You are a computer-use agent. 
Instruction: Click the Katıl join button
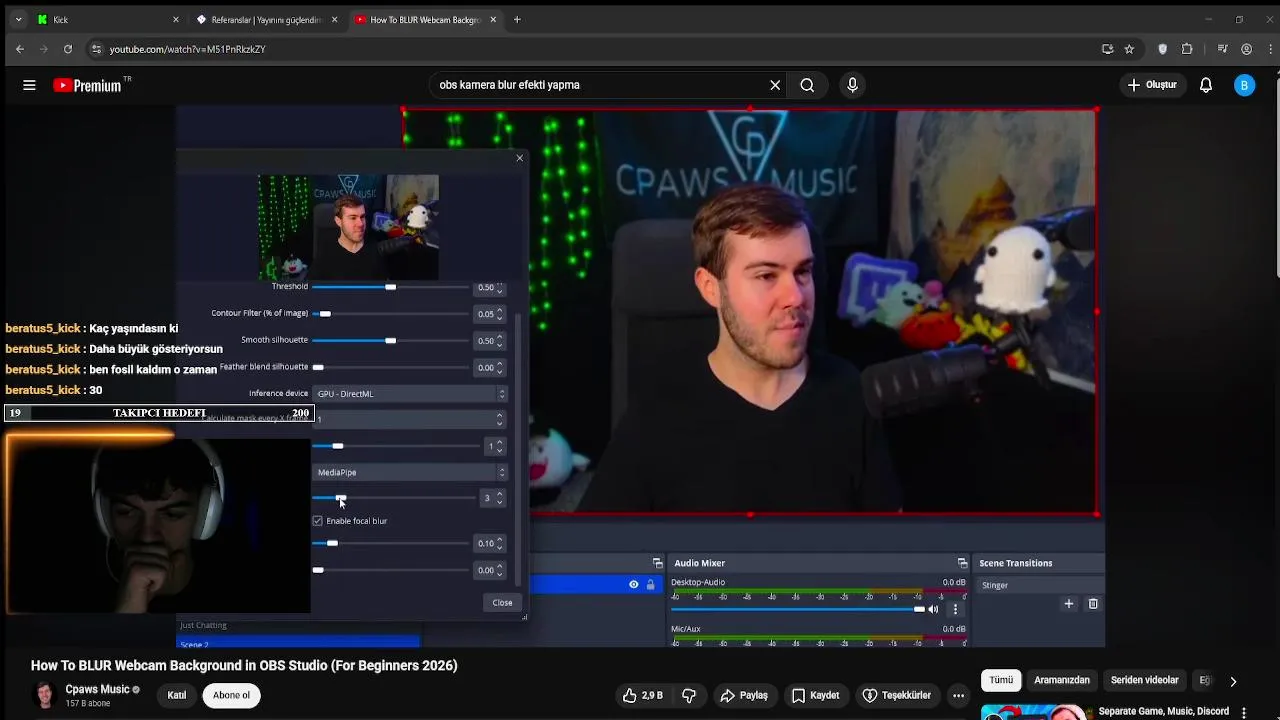[177, 695]
